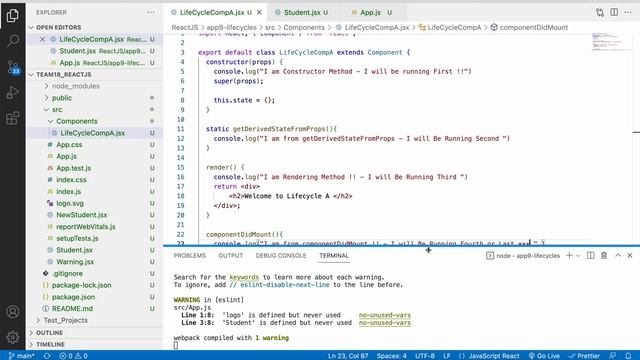Open Source Control view with 23 badge
The height and width of the screenshot is (360, 640).
pos(13,67)
